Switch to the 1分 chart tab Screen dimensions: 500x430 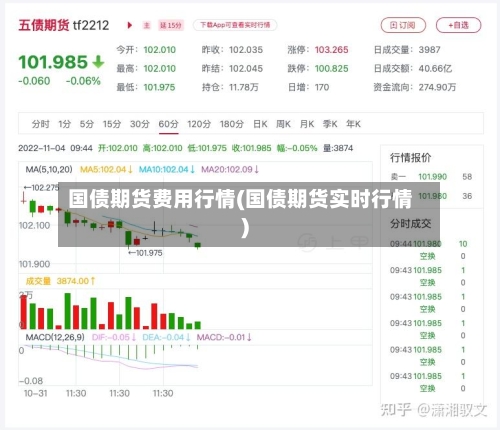[x=65, y=124]
